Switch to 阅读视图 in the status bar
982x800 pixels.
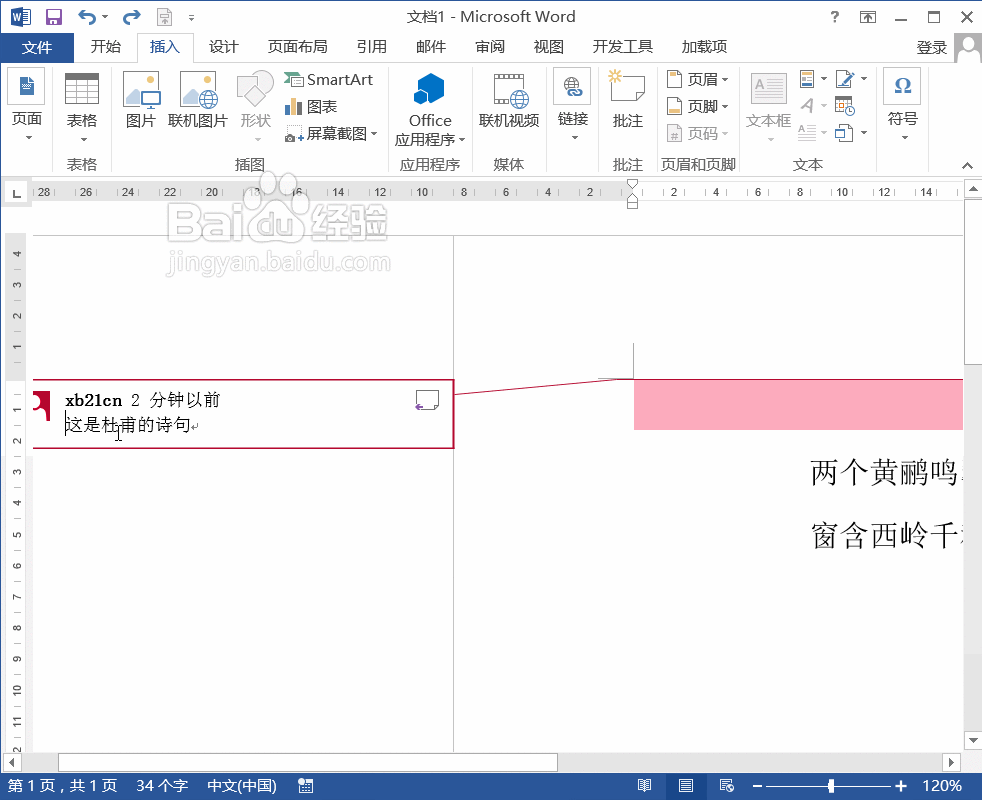[x=644, y=785]
